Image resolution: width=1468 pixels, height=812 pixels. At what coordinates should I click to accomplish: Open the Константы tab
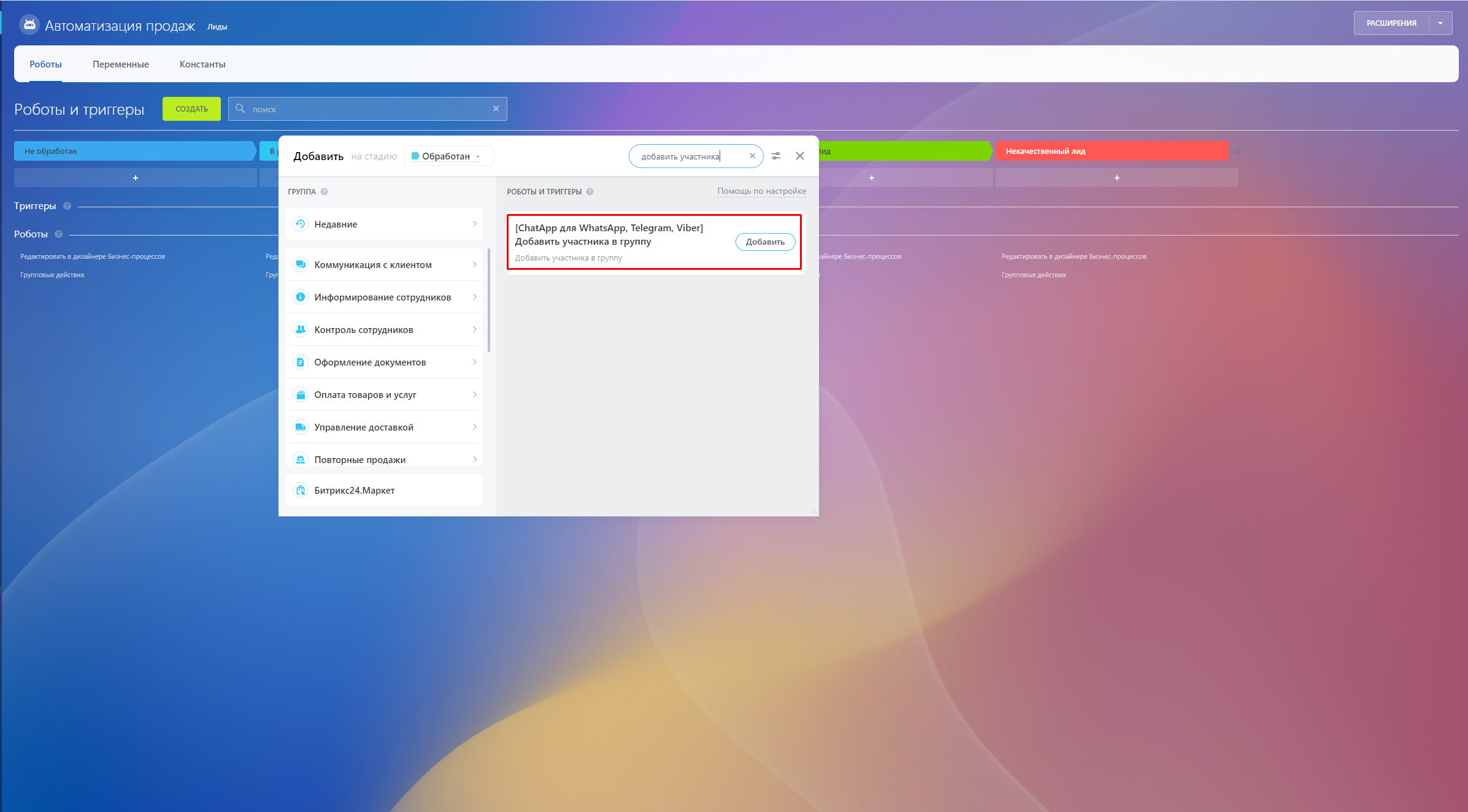202,64
